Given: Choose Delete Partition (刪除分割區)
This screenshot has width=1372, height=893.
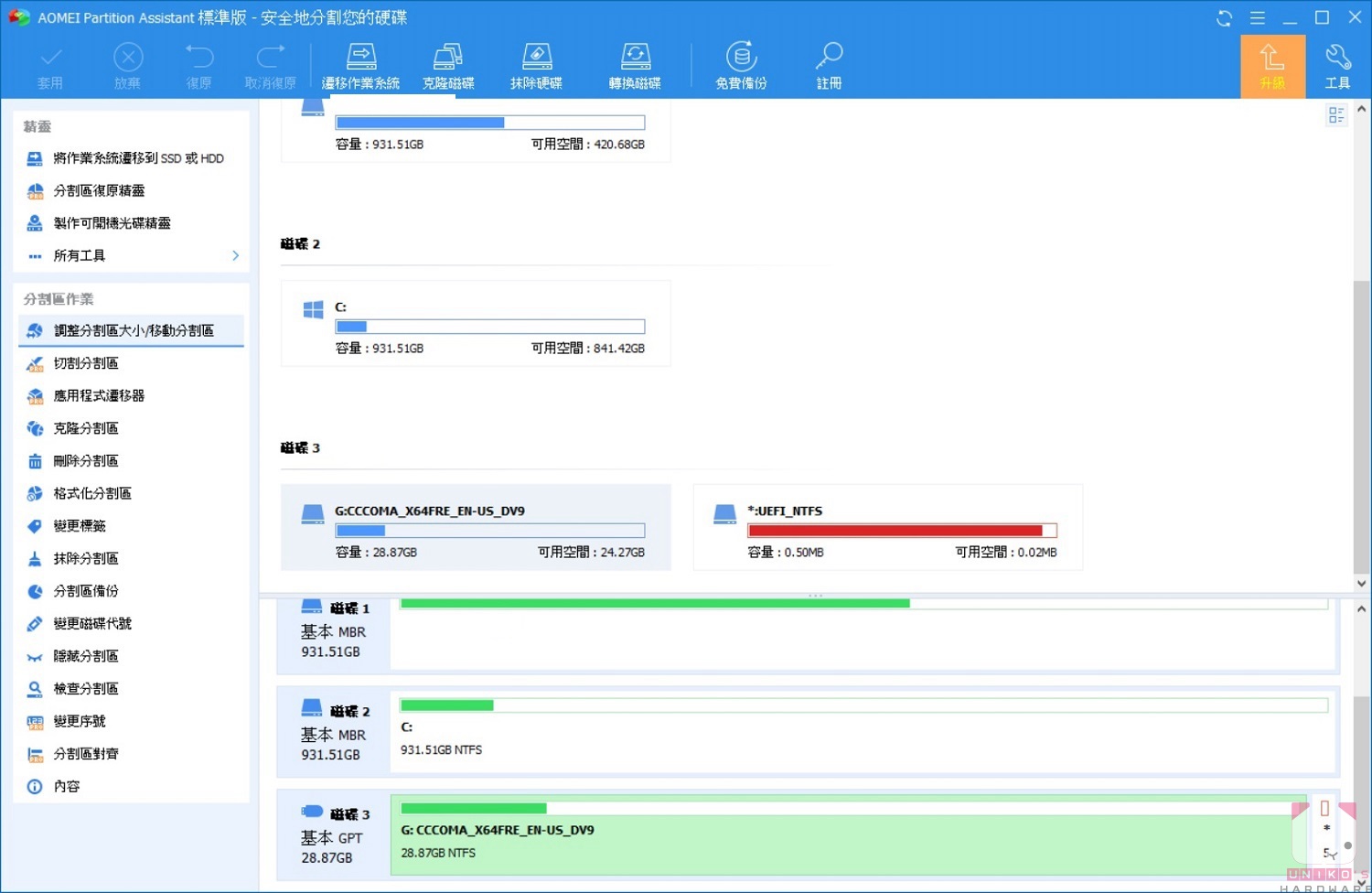Looking at the screenshot, I should click(x=132, y=461).
